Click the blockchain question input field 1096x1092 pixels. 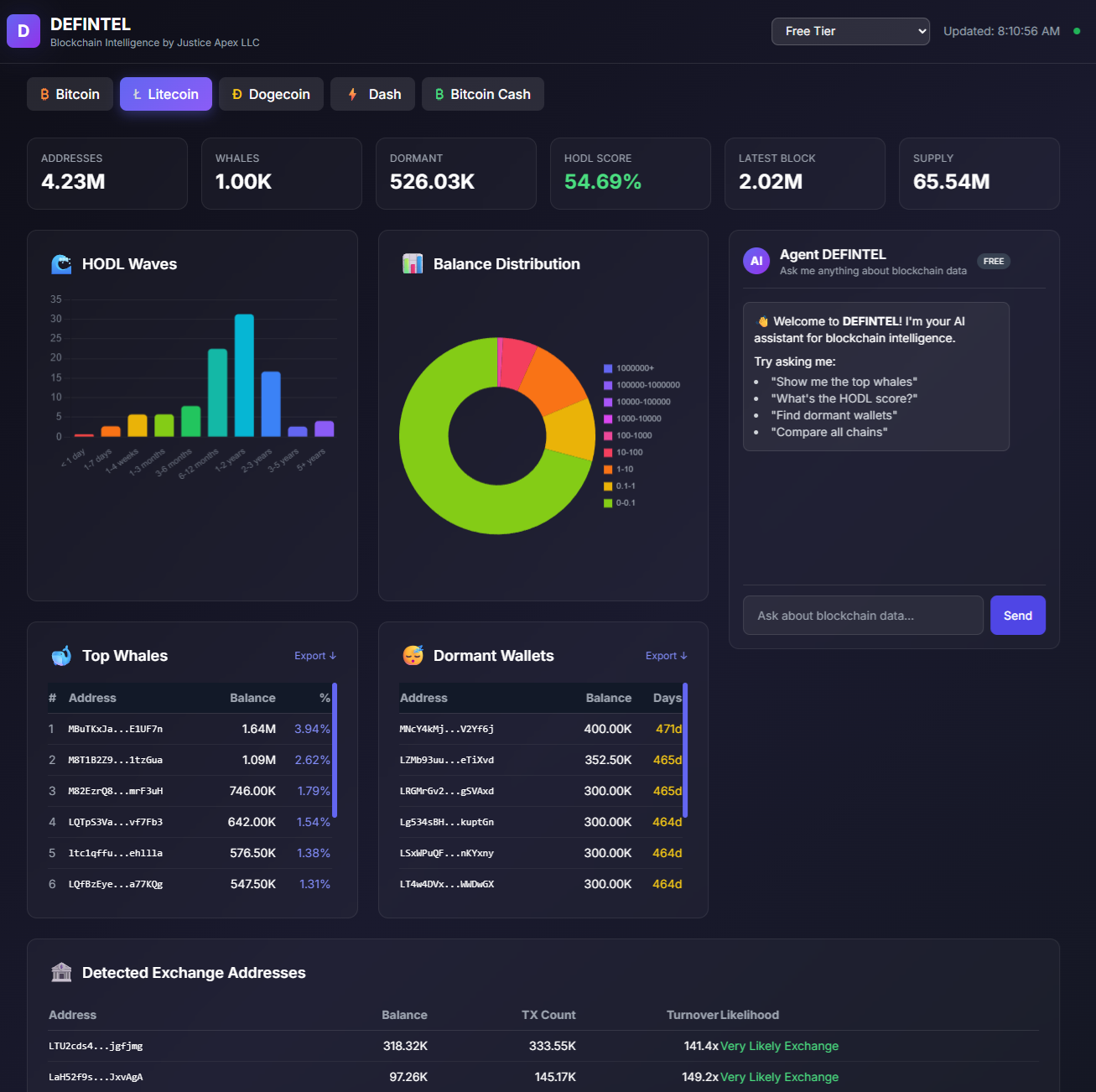tap(863, 615)
